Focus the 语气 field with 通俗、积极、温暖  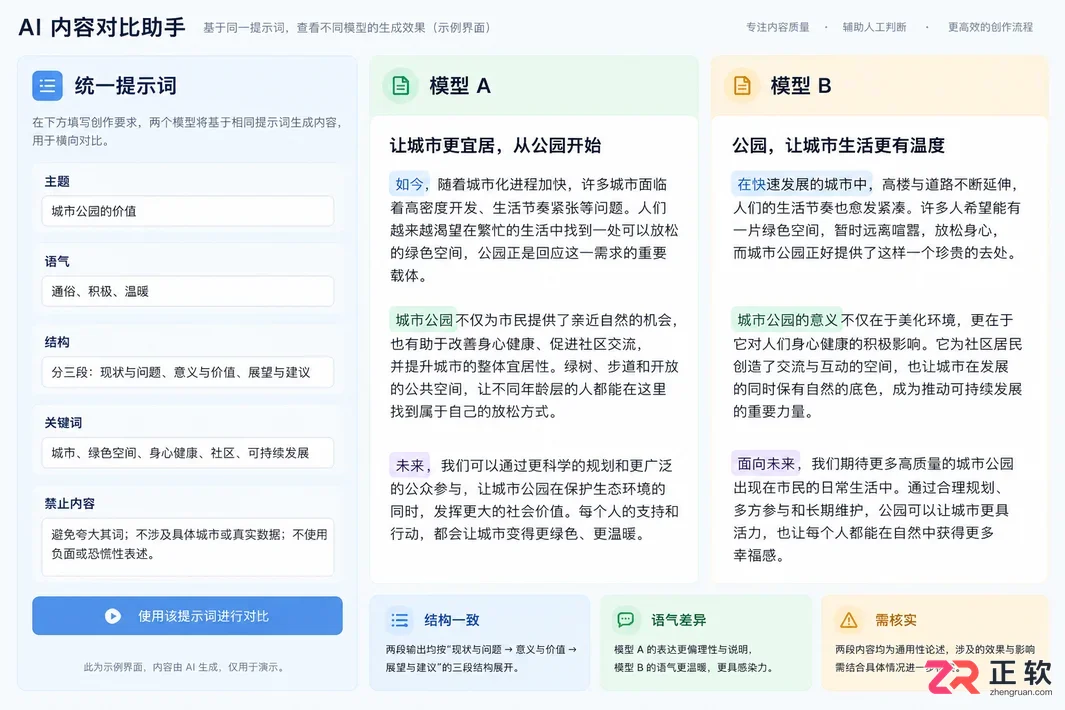coord(187,291)
